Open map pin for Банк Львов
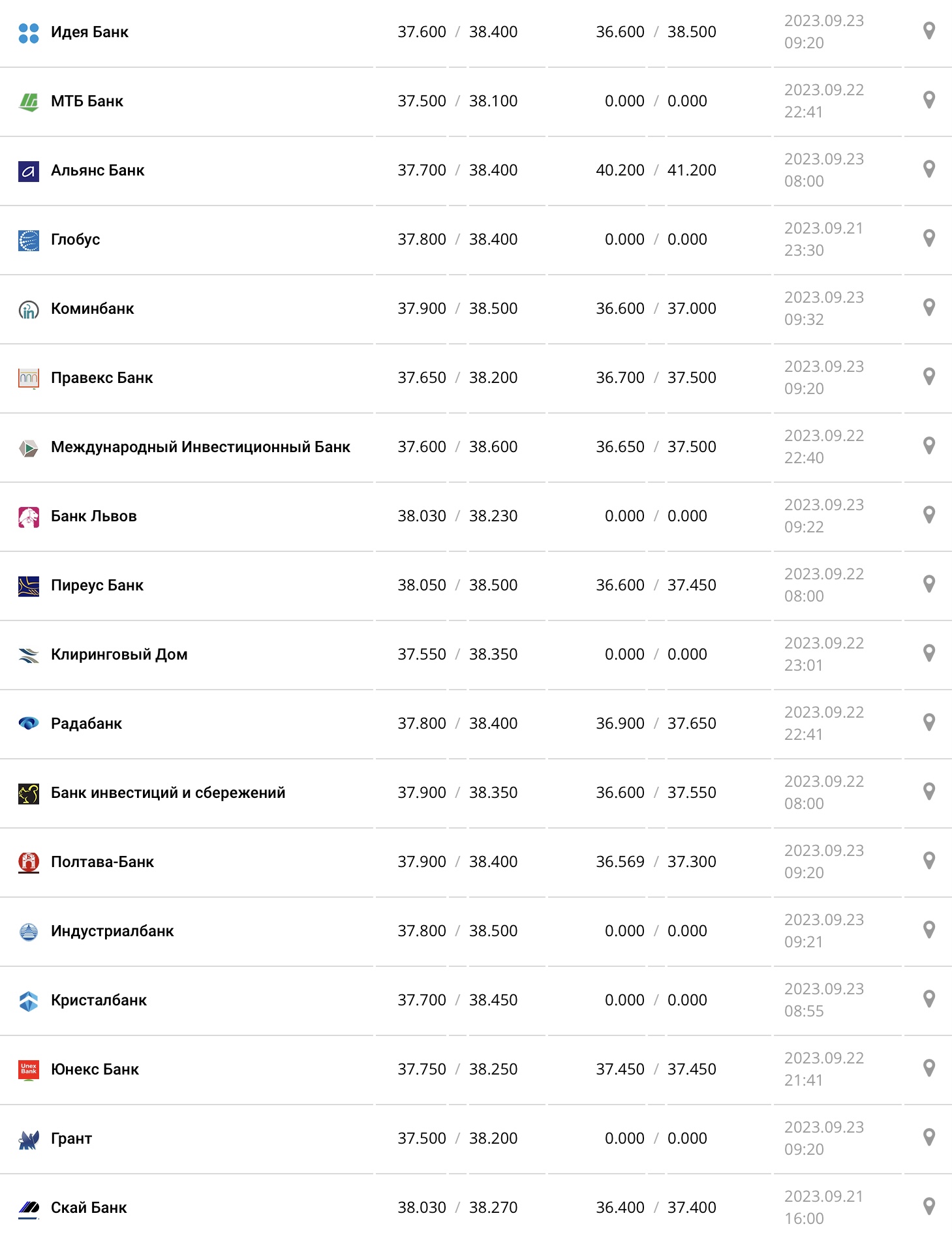 pyautogui.click(x=929, y=515)
